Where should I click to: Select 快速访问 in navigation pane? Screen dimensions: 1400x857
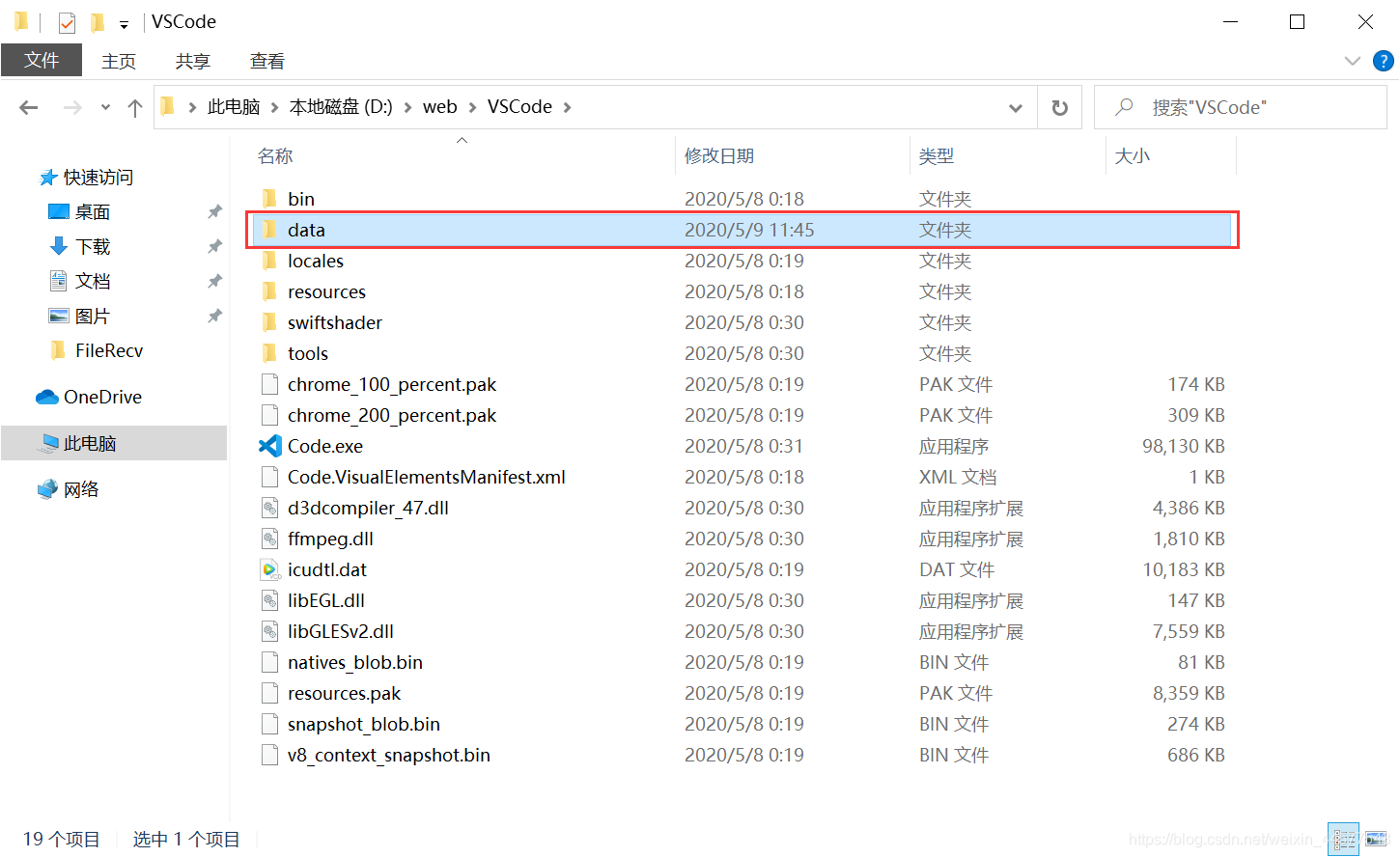[x=98, y=178]
